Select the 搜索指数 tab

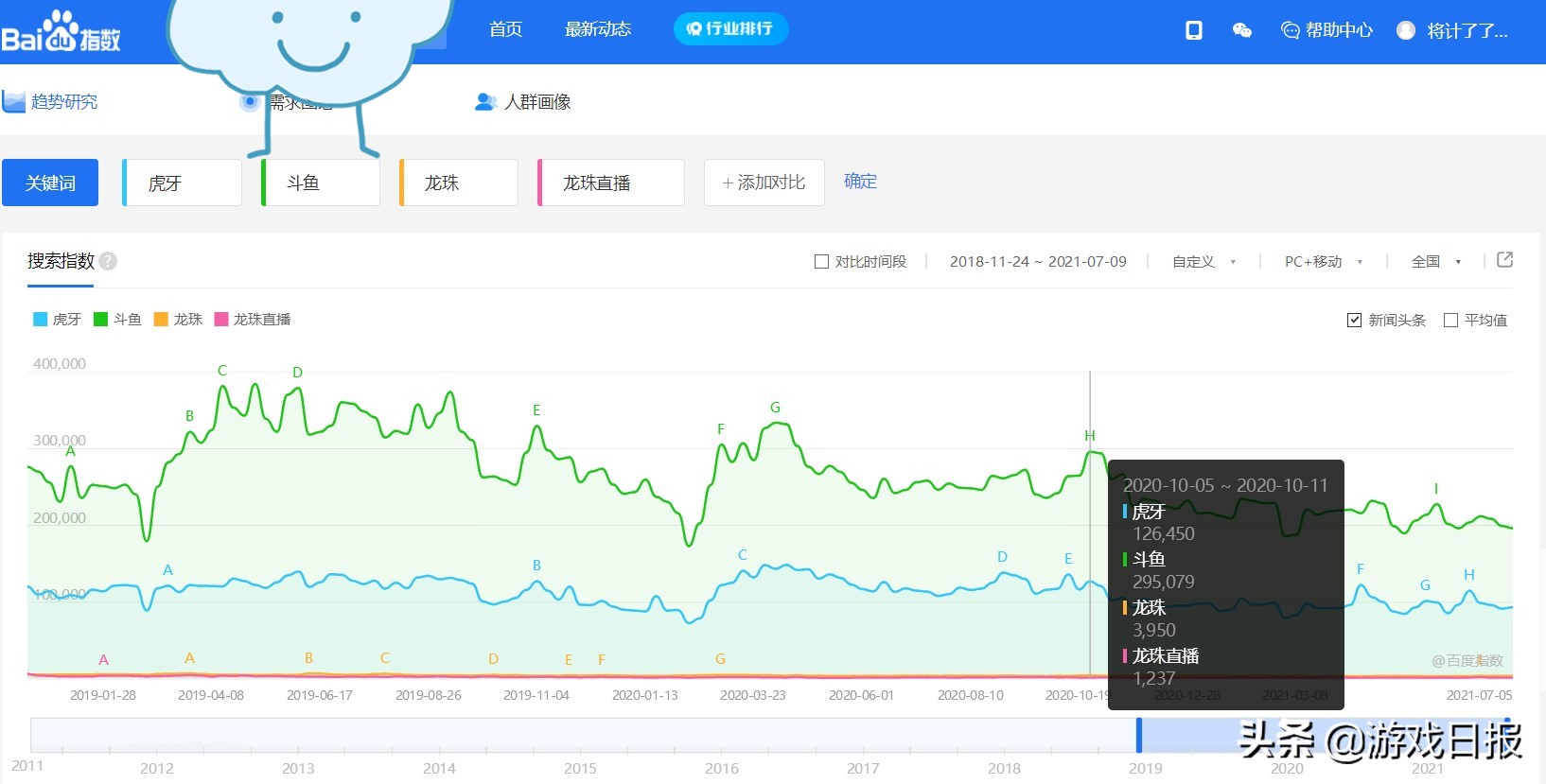(x=61, y=261)
